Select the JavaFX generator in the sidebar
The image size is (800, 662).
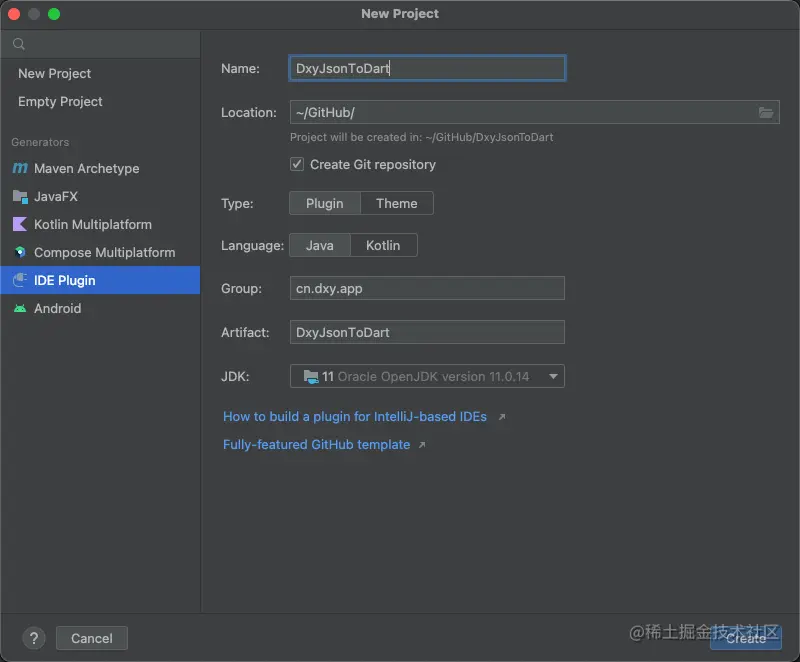[x=20, y=196]
